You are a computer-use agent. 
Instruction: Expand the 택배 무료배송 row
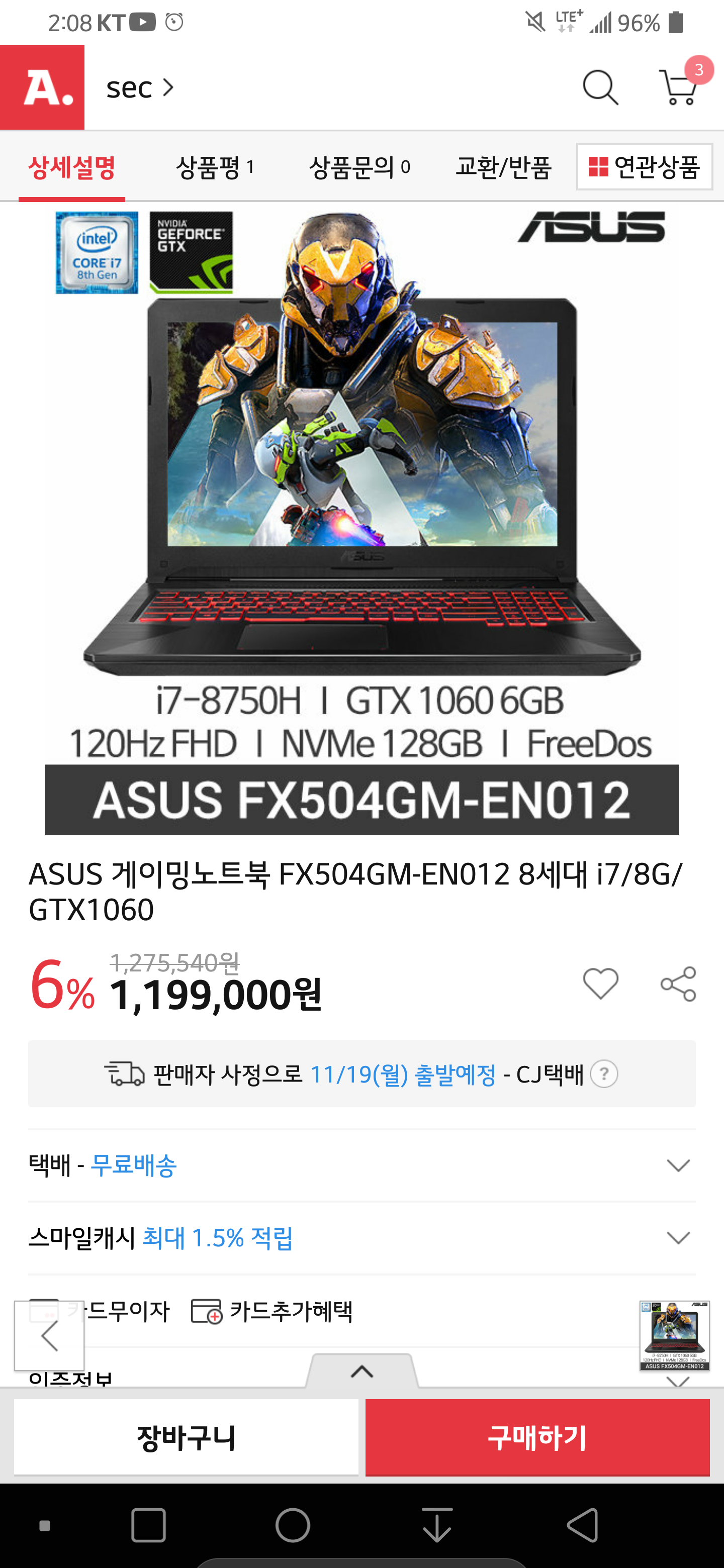click(361, 1165)
